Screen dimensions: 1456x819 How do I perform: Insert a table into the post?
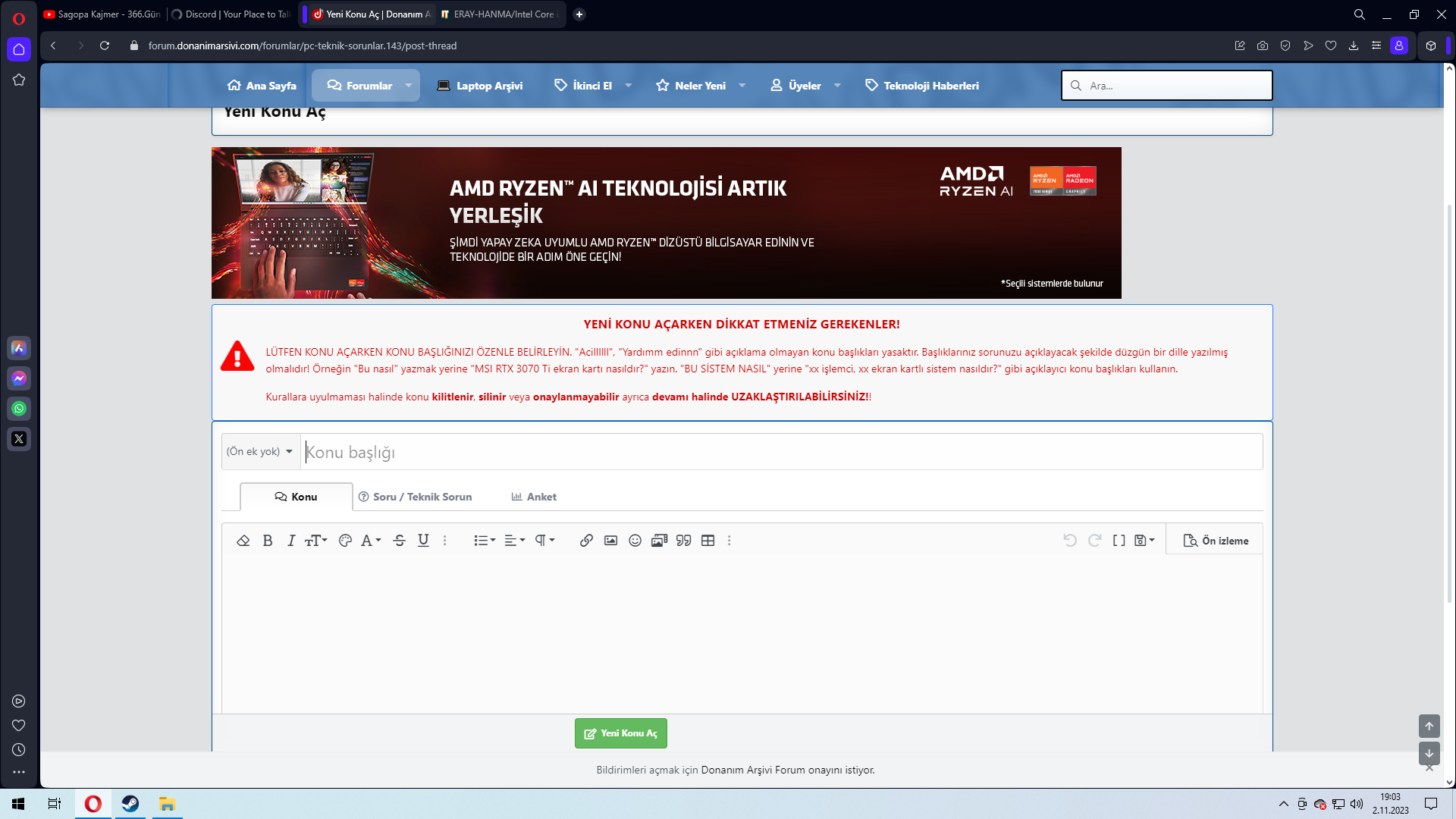(x=708, y=541)
